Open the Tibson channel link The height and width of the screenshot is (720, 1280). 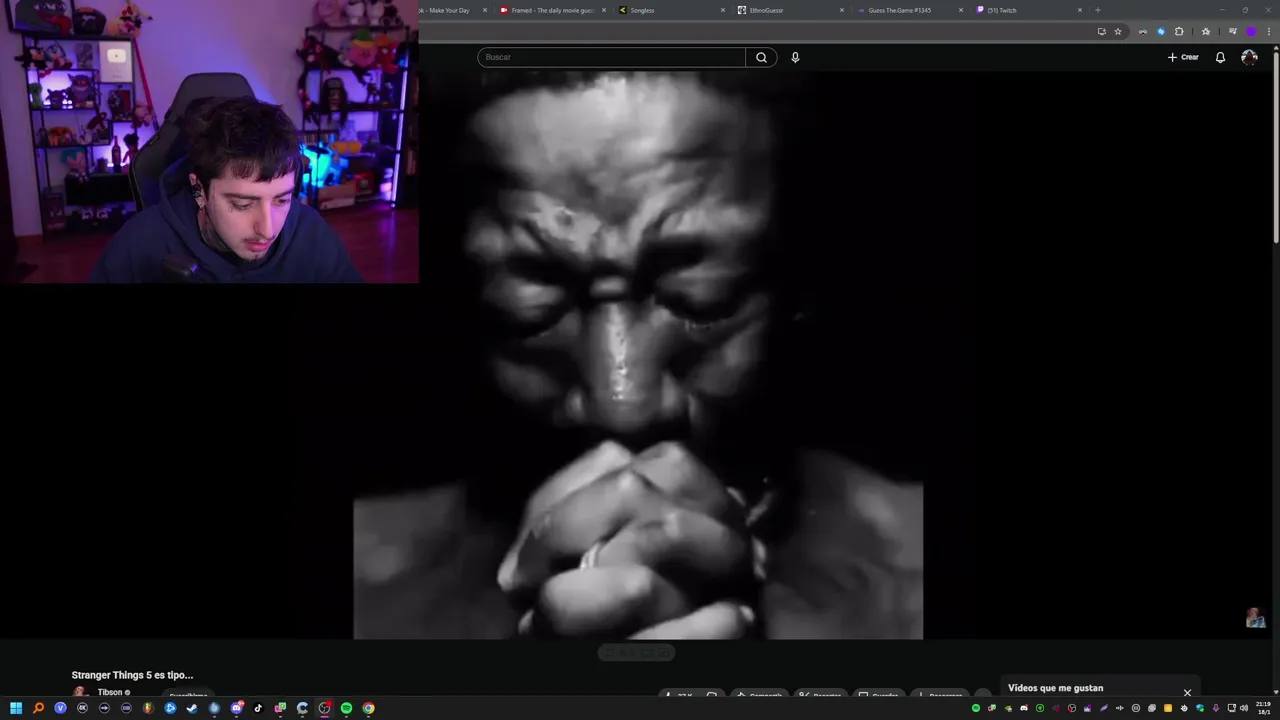tap(110, 692)
